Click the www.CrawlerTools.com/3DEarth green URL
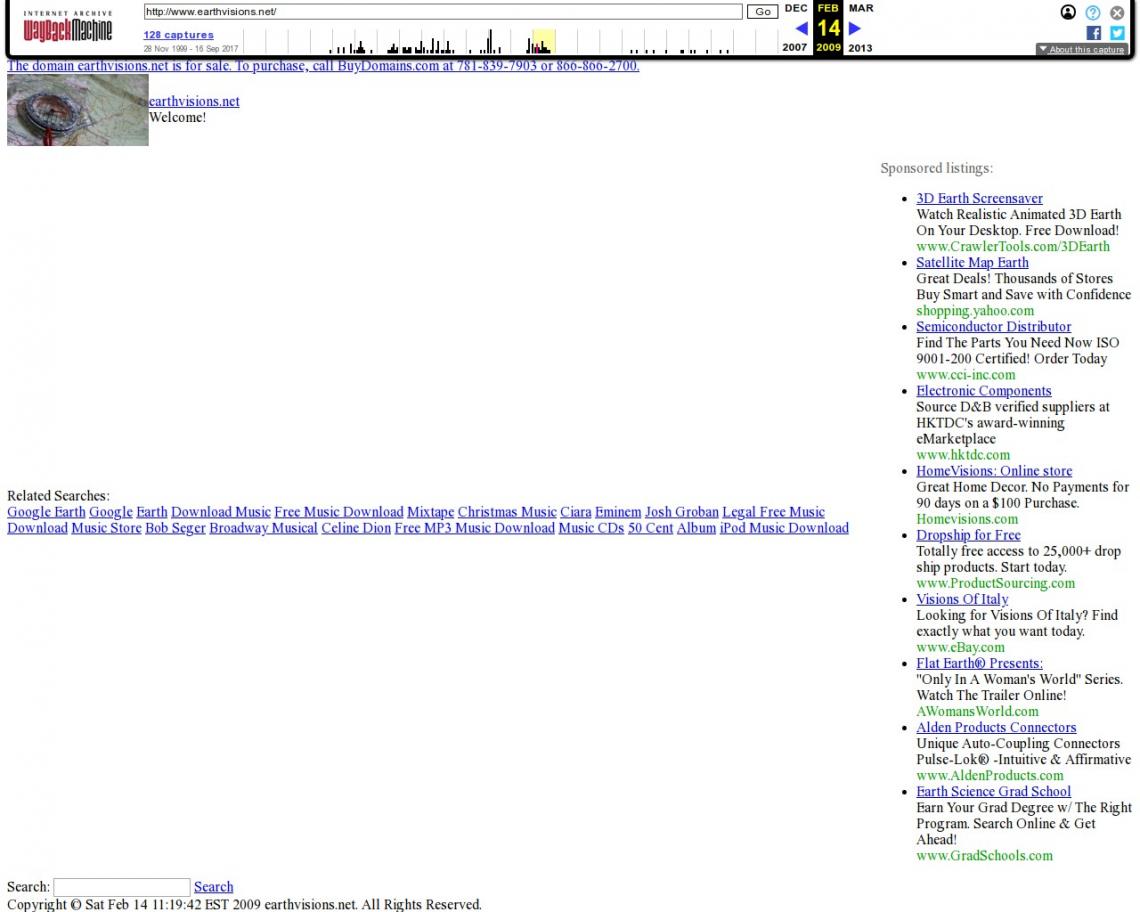Screen dimensions: 1140x912 pyautogui.click(x=1013, y=247)
